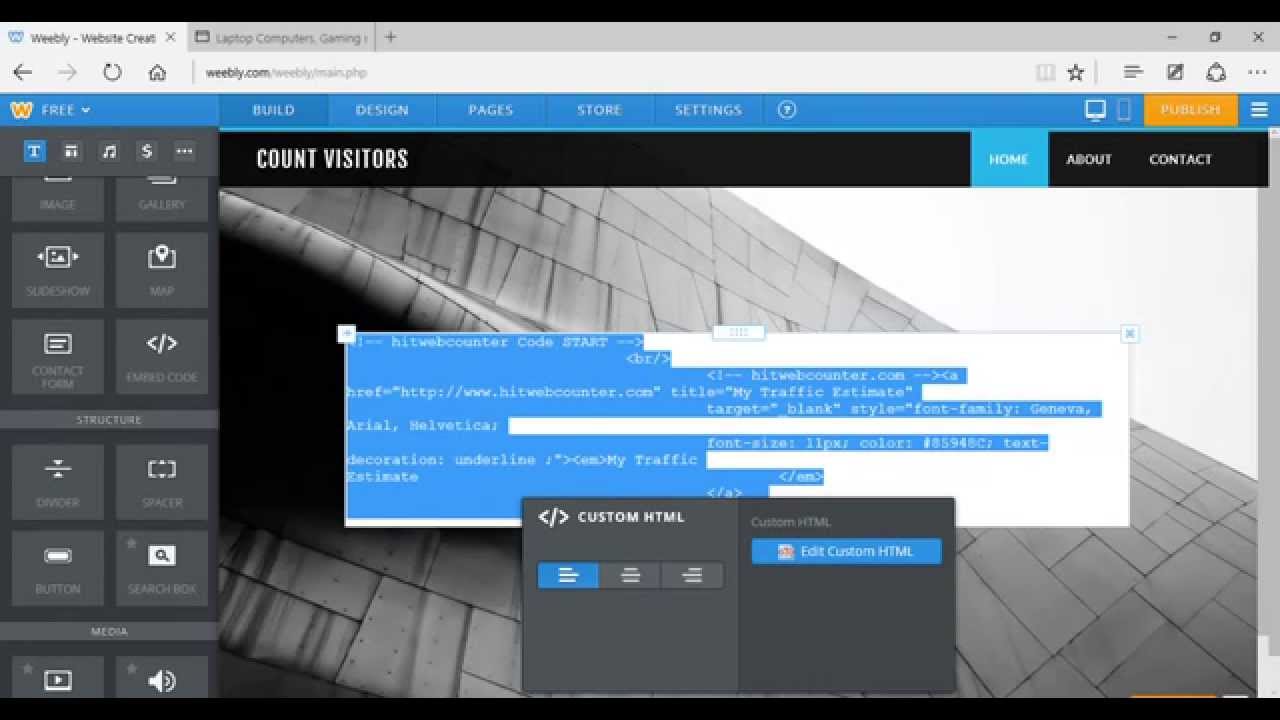Grab the element's move drag handle
The width and height of the screenshot is (1280, 720).
tap(739, 332)
